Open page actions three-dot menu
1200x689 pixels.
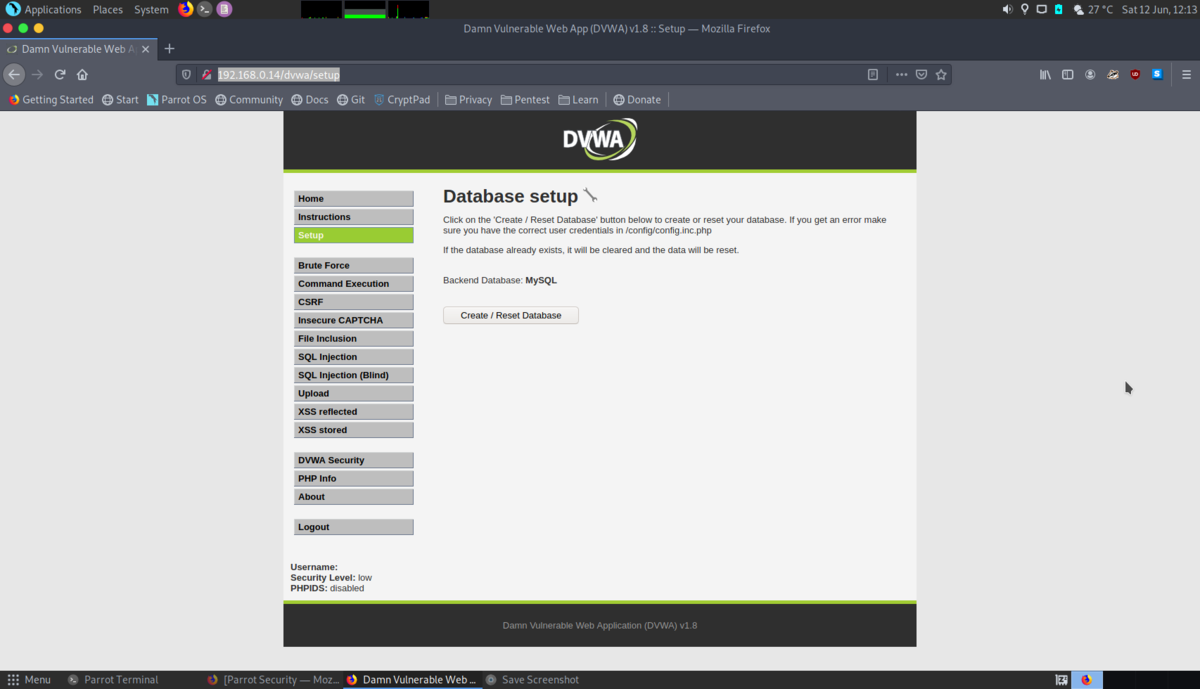click(x=901, y=74)
